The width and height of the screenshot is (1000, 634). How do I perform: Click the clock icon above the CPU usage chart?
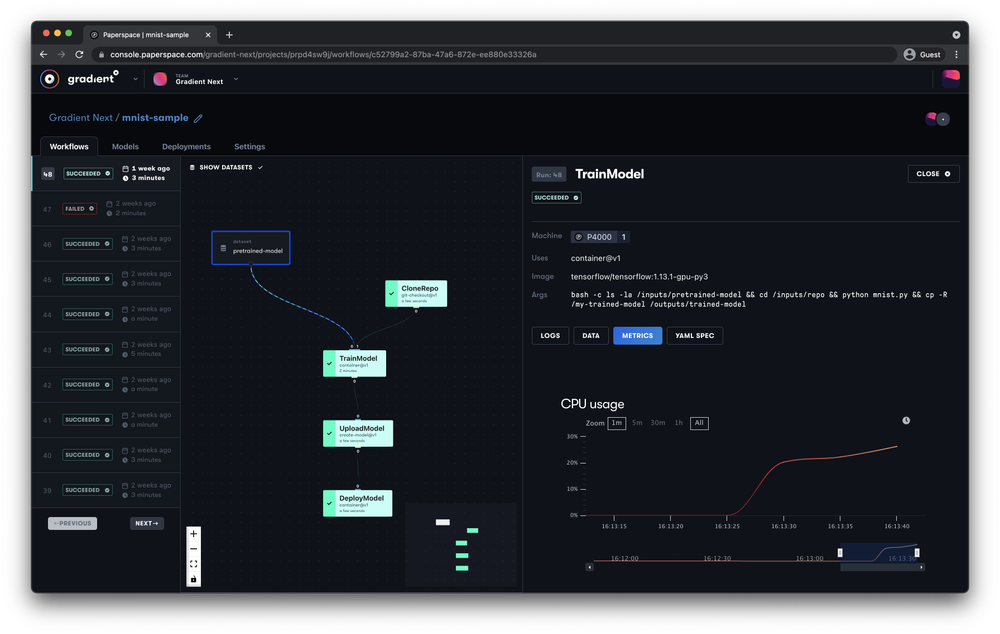906,420
